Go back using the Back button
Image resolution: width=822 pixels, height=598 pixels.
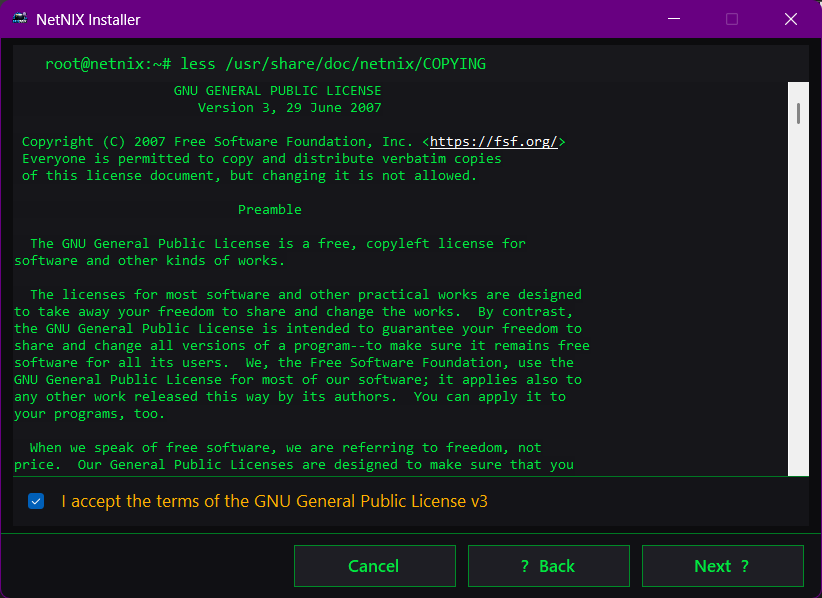(x=548, y=566)
